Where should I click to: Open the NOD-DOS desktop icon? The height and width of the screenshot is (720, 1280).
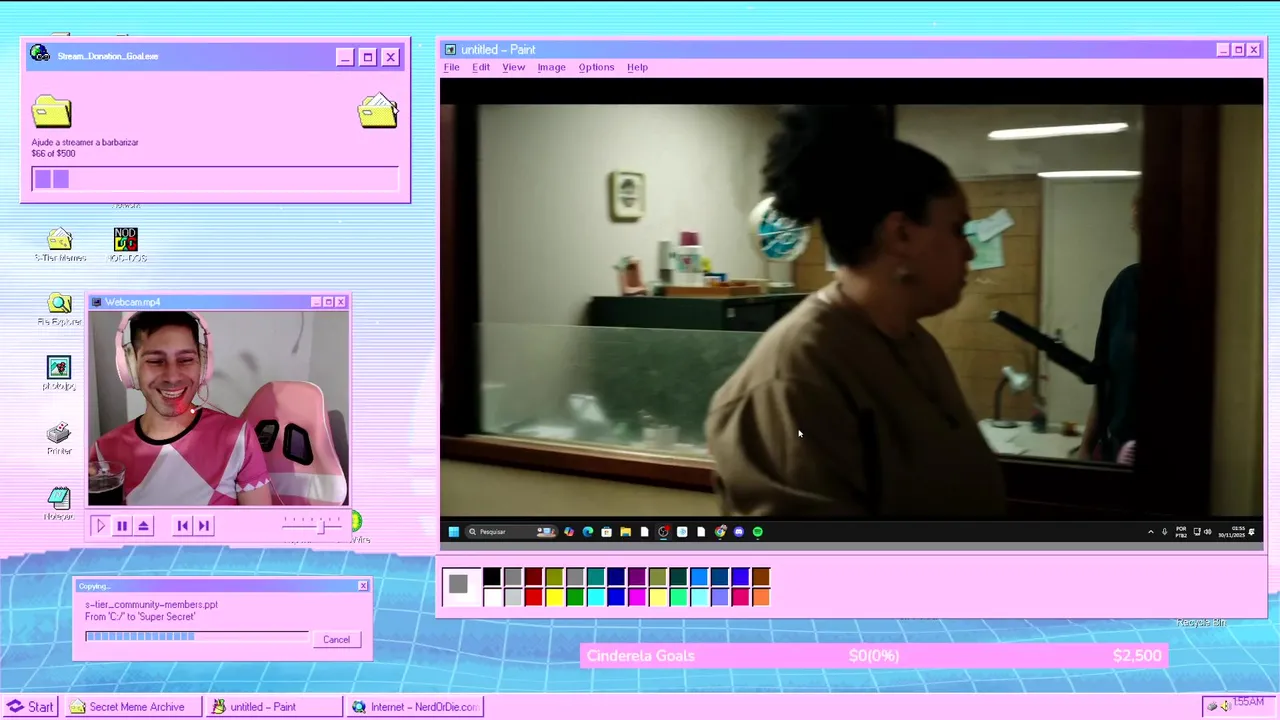pyautogui.click(x=126, y=245)
